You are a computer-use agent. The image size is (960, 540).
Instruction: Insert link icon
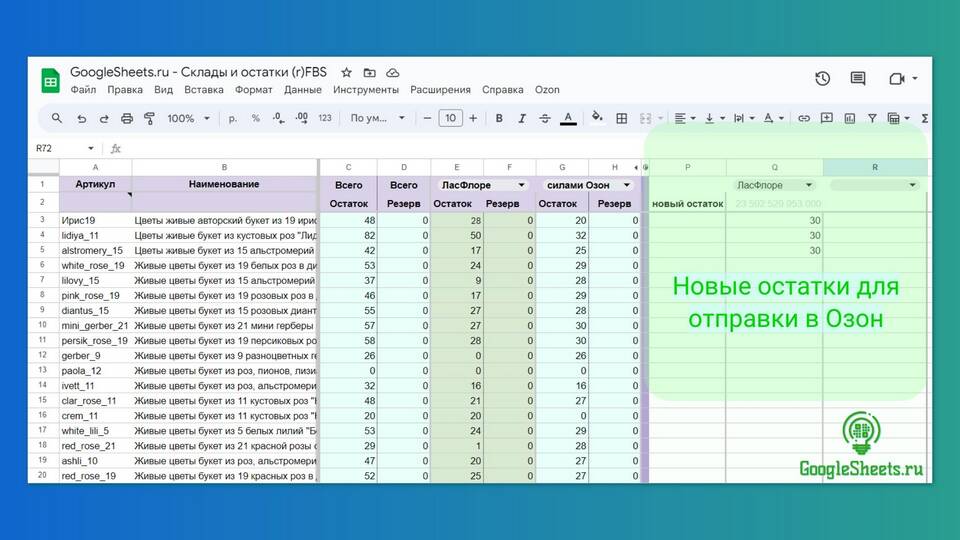pyautogui.click(x=803, y=118)
